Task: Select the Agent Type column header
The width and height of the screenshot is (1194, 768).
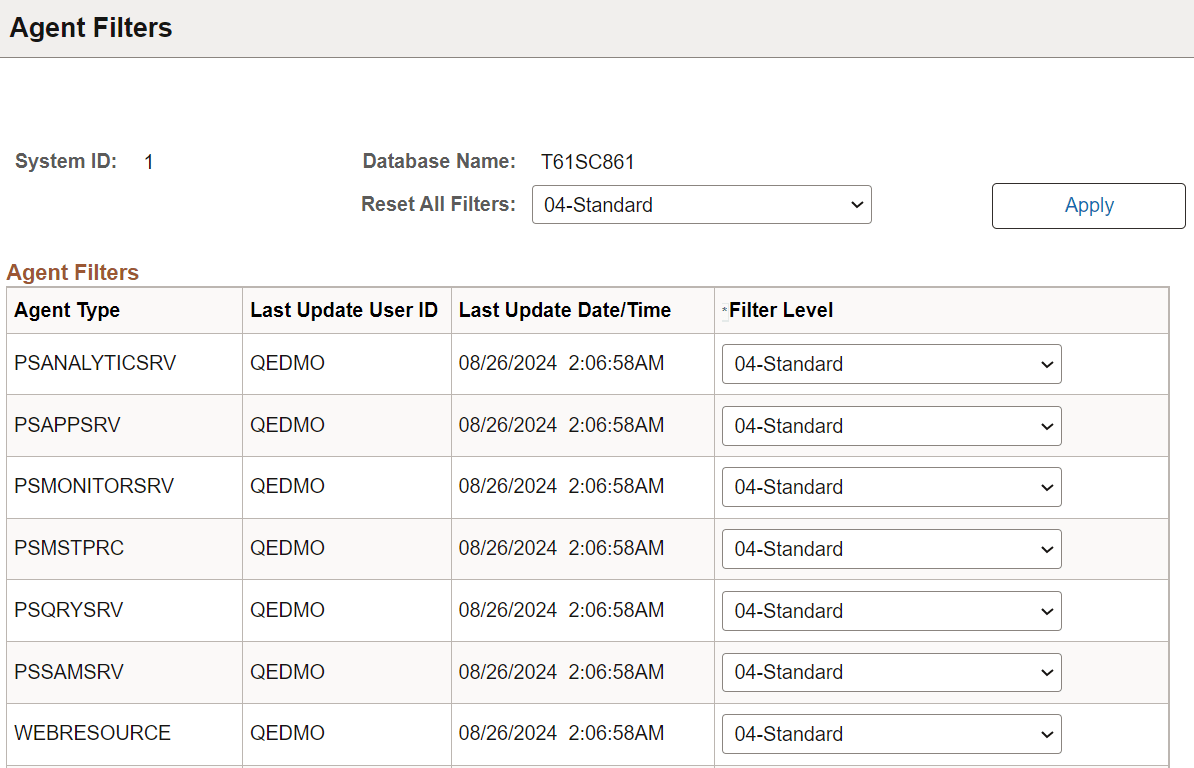Action: point(66,310)
